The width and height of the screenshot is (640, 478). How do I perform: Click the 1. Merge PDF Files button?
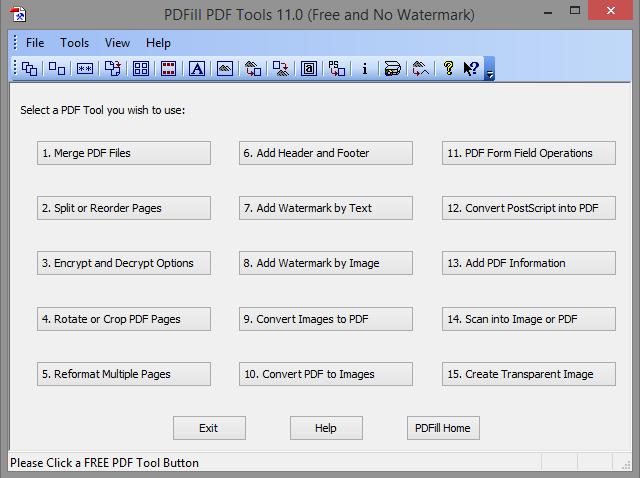124,153
